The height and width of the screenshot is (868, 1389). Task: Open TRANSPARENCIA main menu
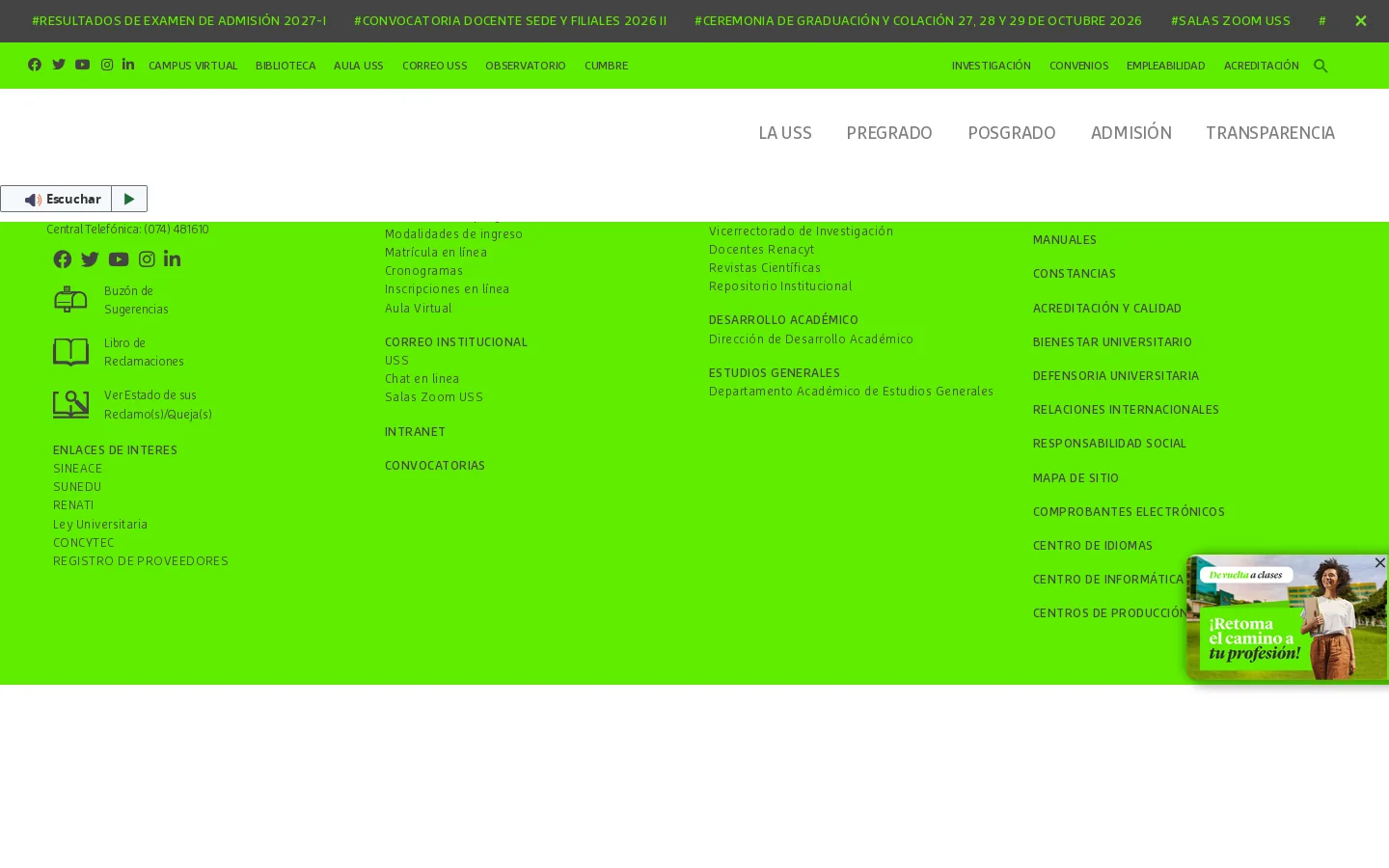(x=1270, y=133)
